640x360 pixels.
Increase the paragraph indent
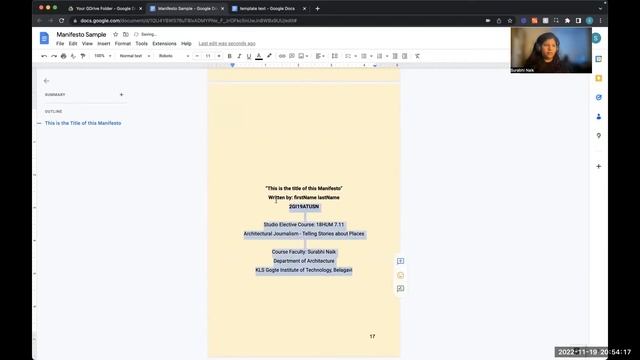point(404,56)
